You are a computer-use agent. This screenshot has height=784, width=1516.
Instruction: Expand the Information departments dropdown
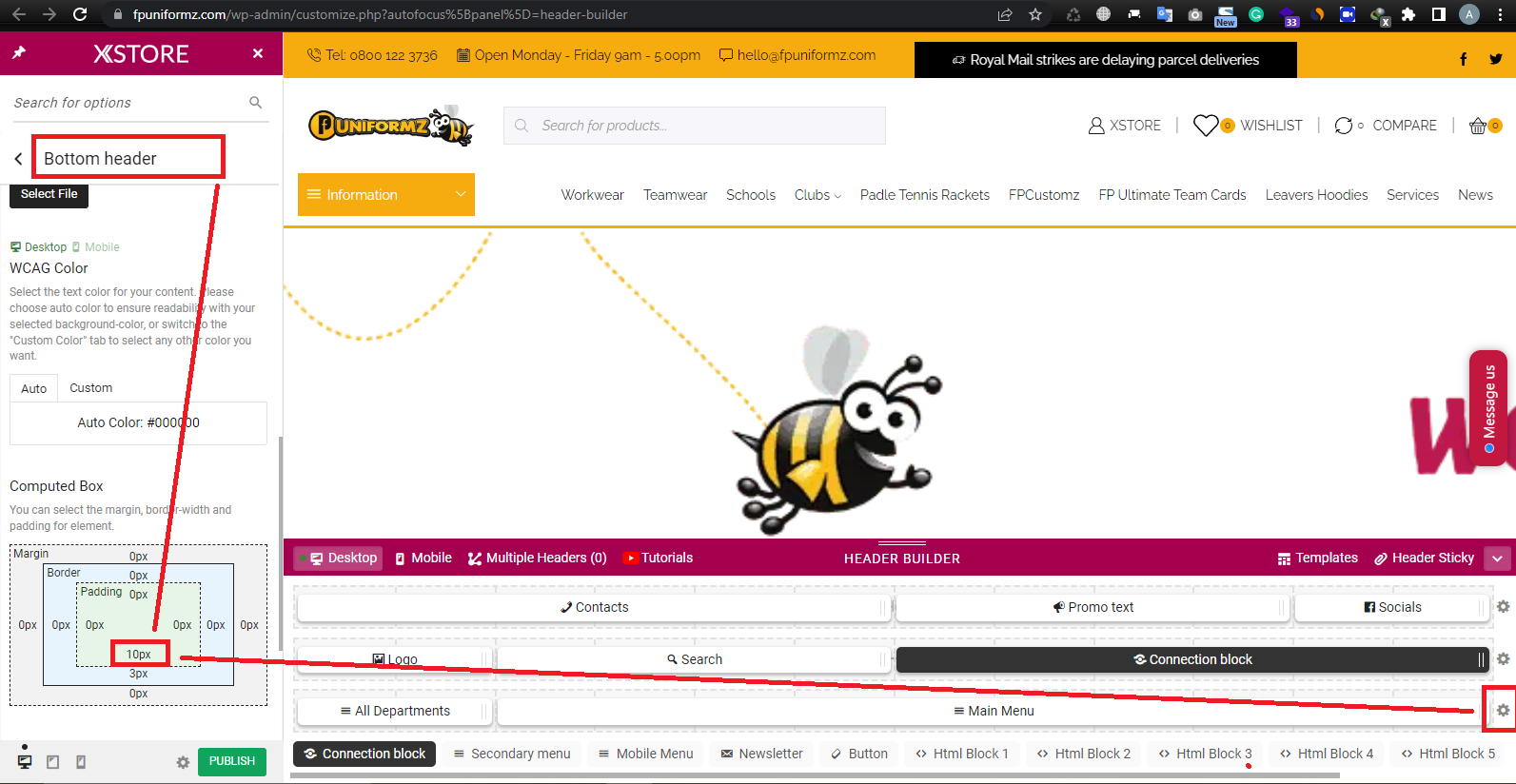click(386, 194)
